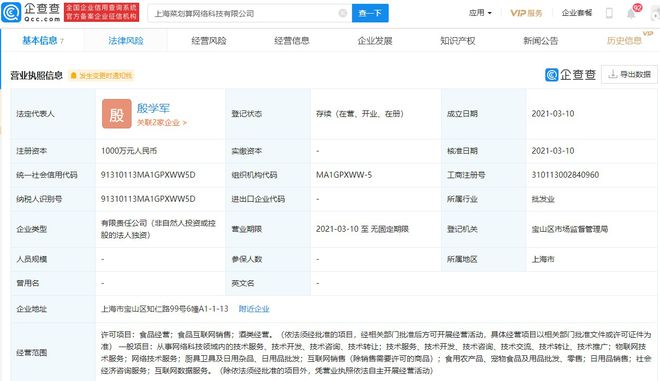Click the 批发业 industry link
The width and height of the screenshot is (660, 381).
pyautogui.click(x=543, y=199)
